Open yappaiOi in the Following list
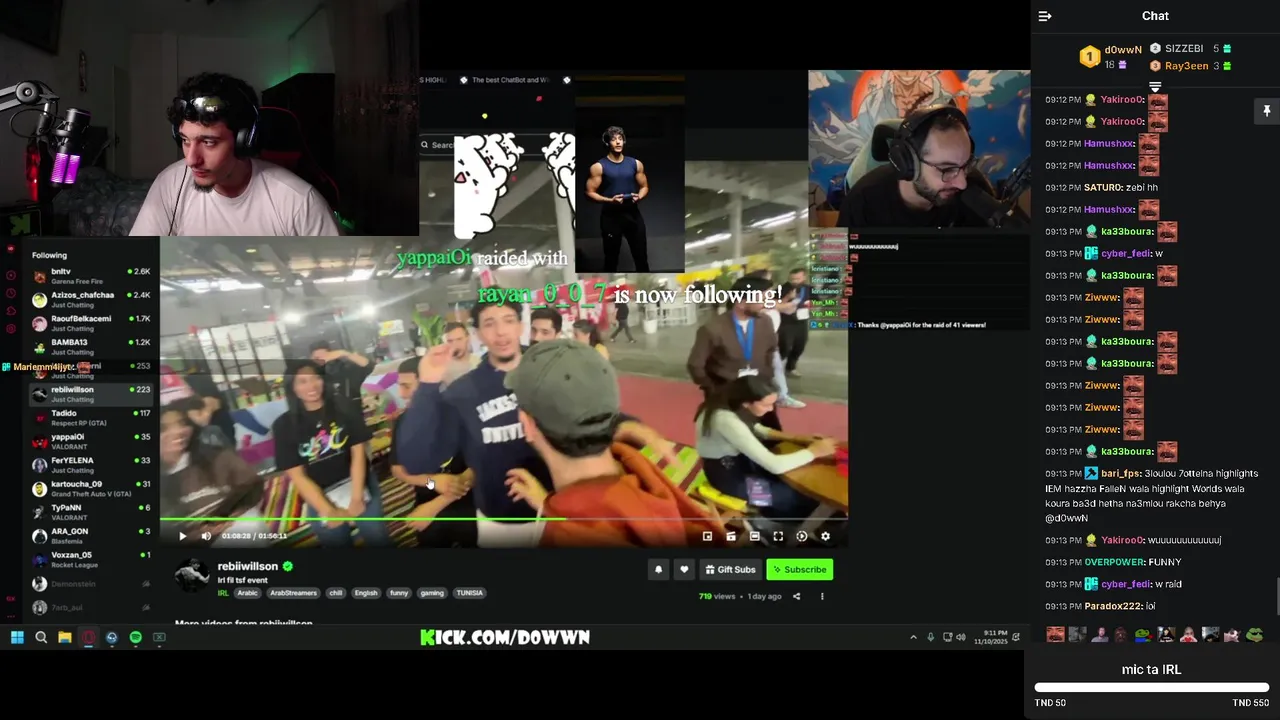This screenshot has height=720, width=1280. coord(90,441)
